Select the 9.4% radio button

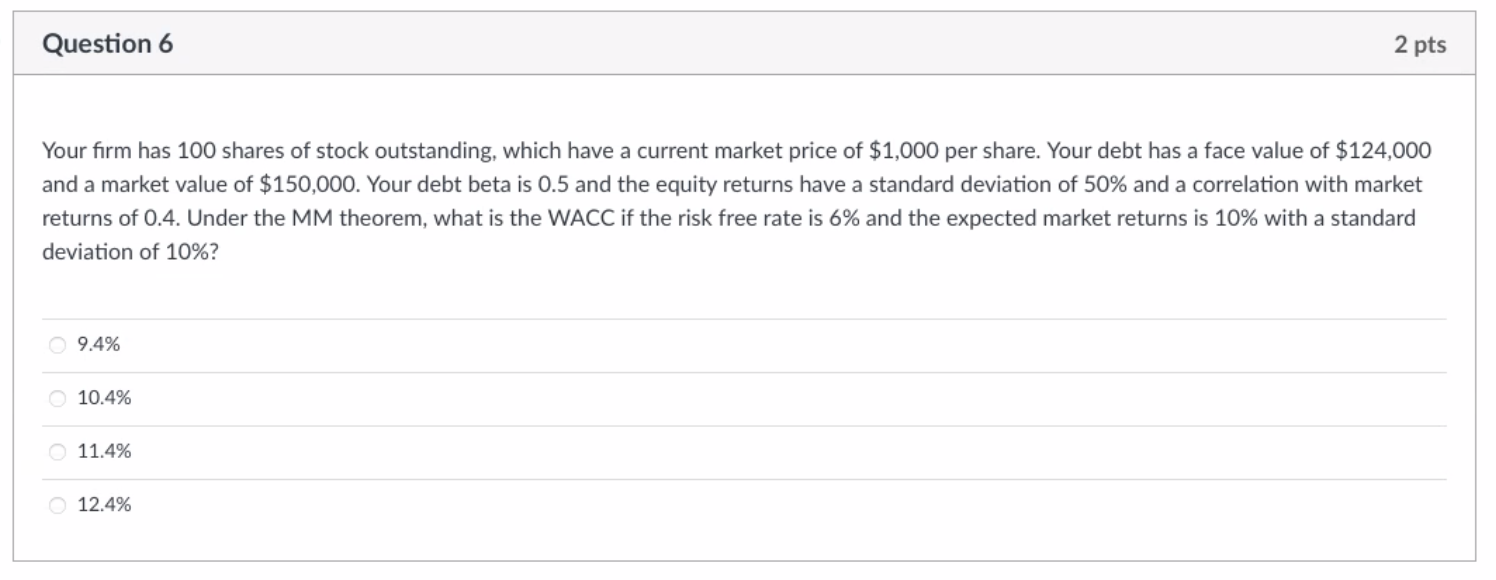click(56, 345)
